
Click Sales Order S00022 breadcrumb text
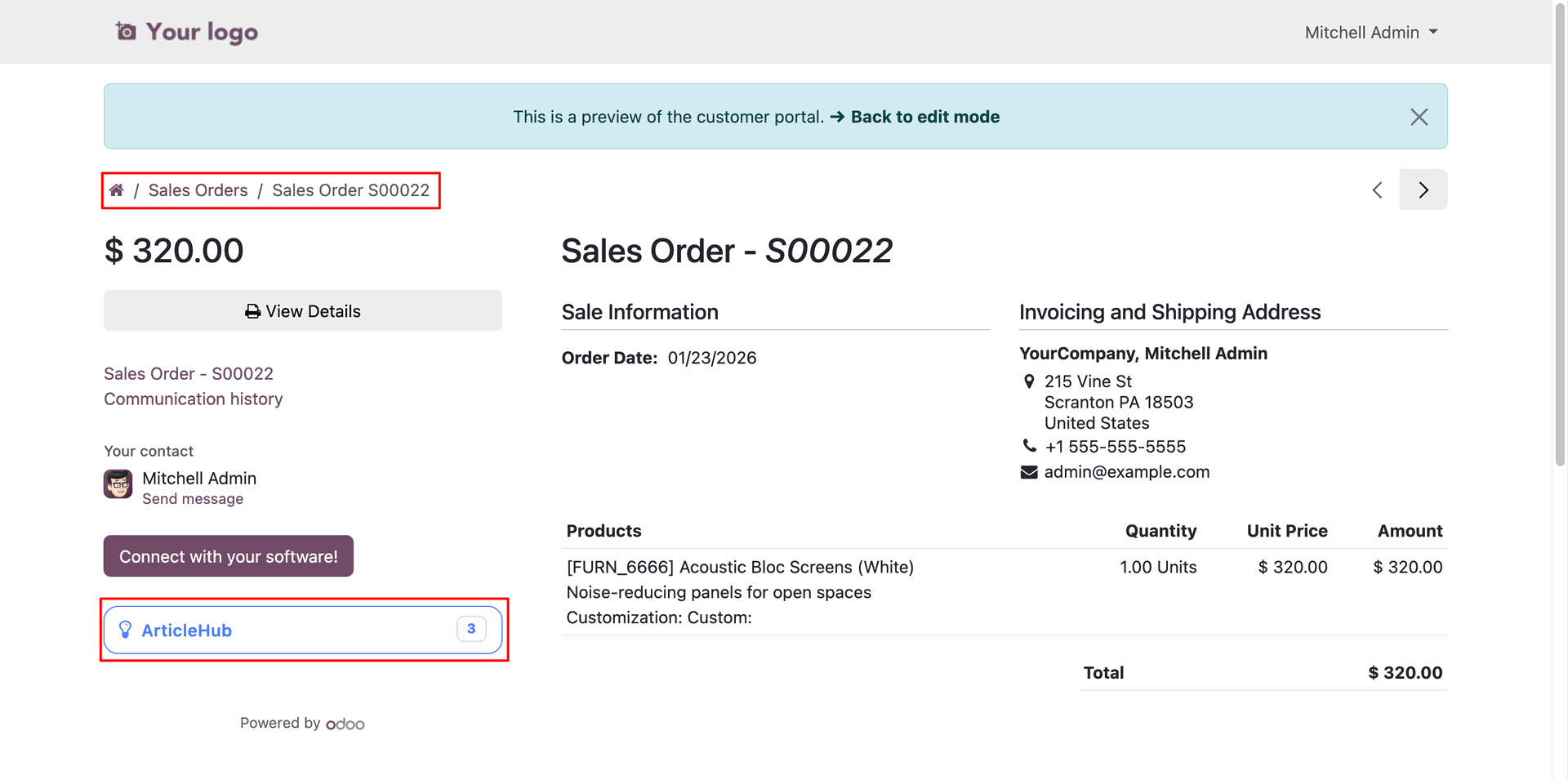click(350, 190)
